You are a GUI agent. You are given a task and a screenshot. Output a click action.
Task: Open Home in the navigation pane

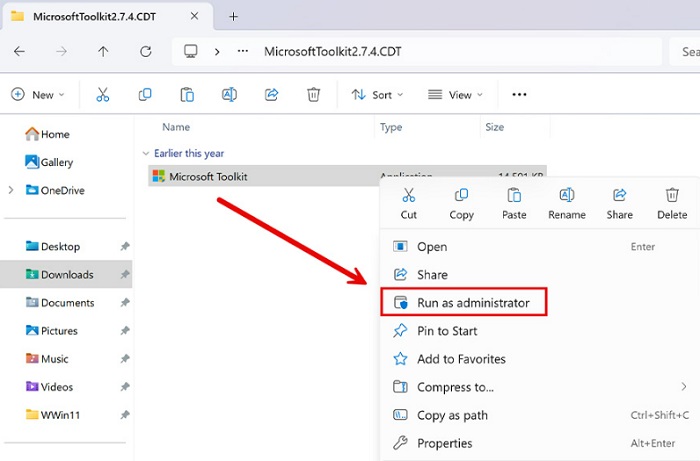47,134
